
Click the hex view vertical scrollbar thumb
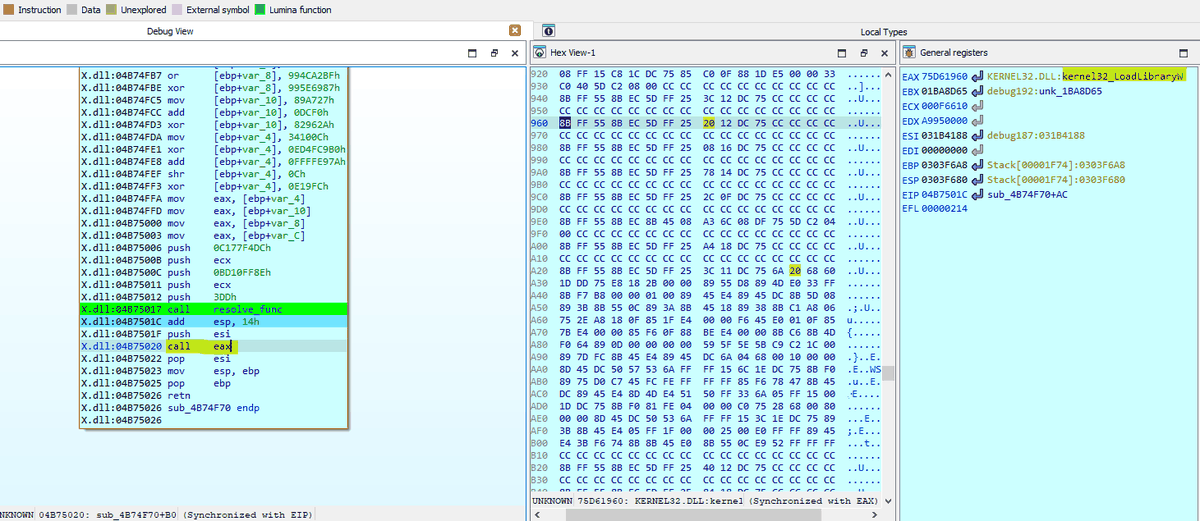[x=889, y=373]
